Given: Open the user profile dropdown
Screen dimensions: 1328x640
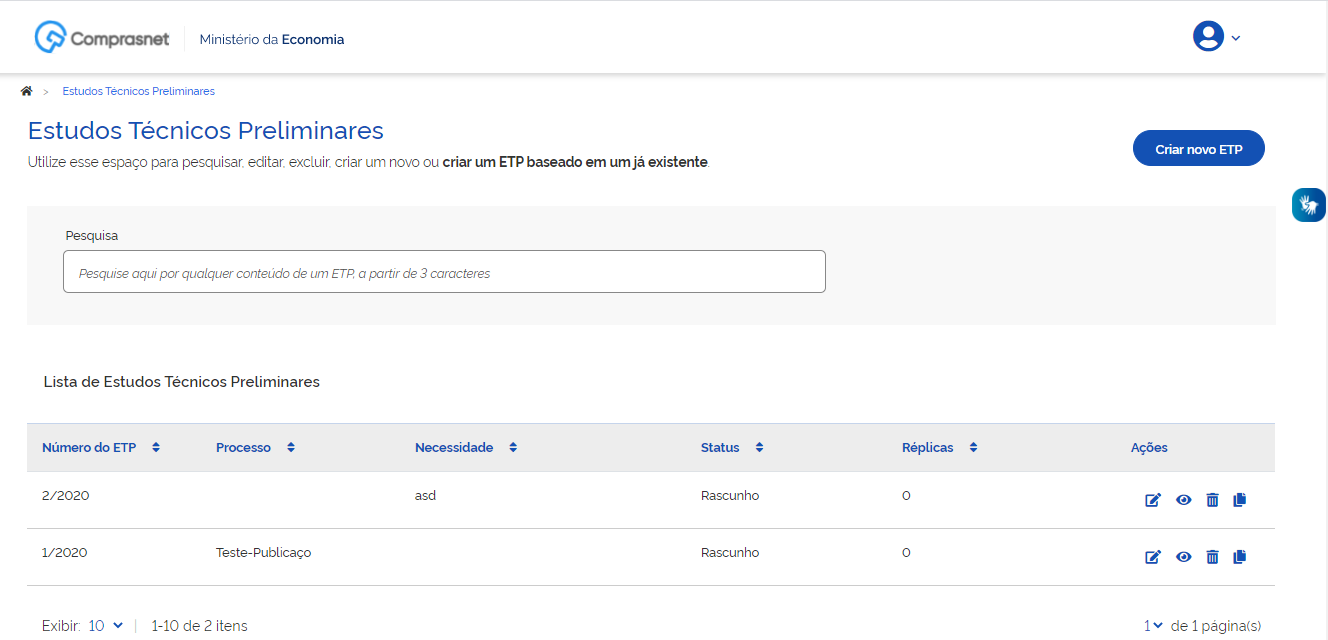Looking at the screenshot, I should 1216,37.
